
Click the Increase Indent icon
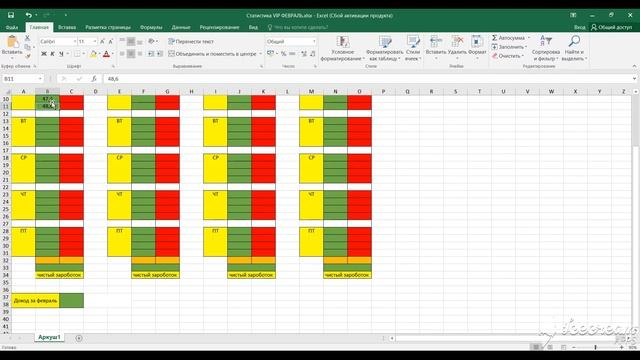point(160,54)
